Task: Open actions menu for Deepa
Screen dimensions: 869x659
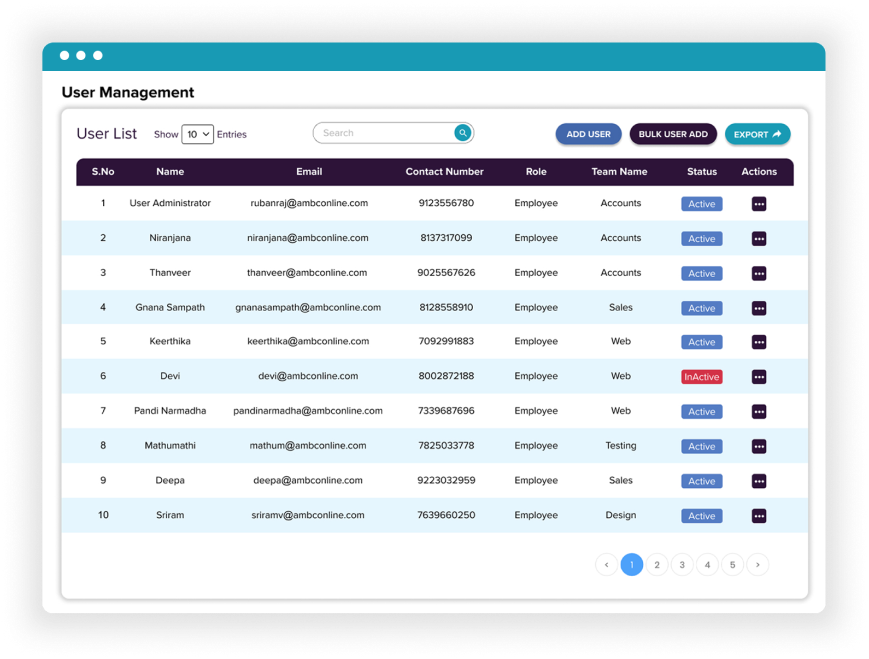Action: coord(759,480)
